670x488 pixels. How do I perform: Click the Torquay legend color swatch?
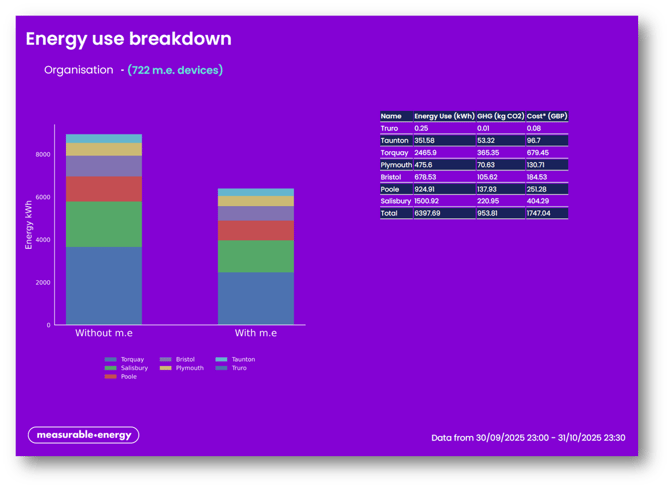tap(110, 359)
